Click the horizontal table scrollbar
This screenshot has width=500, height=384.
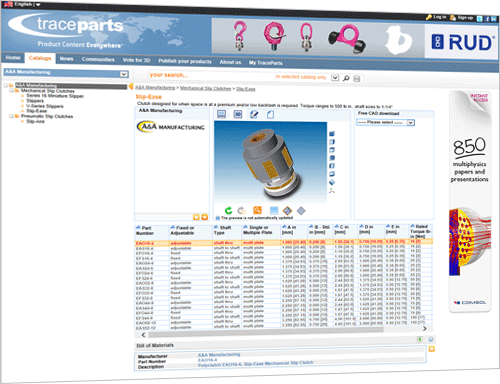(x=284, y=330)
